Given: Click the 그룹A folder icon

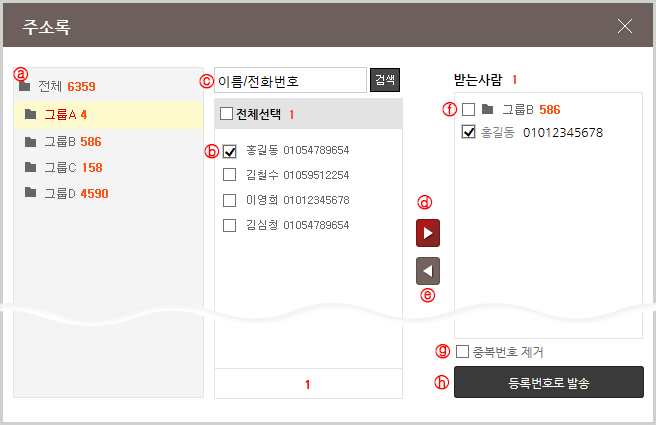Looking at the screenshot, I should (x=32, y=114).
